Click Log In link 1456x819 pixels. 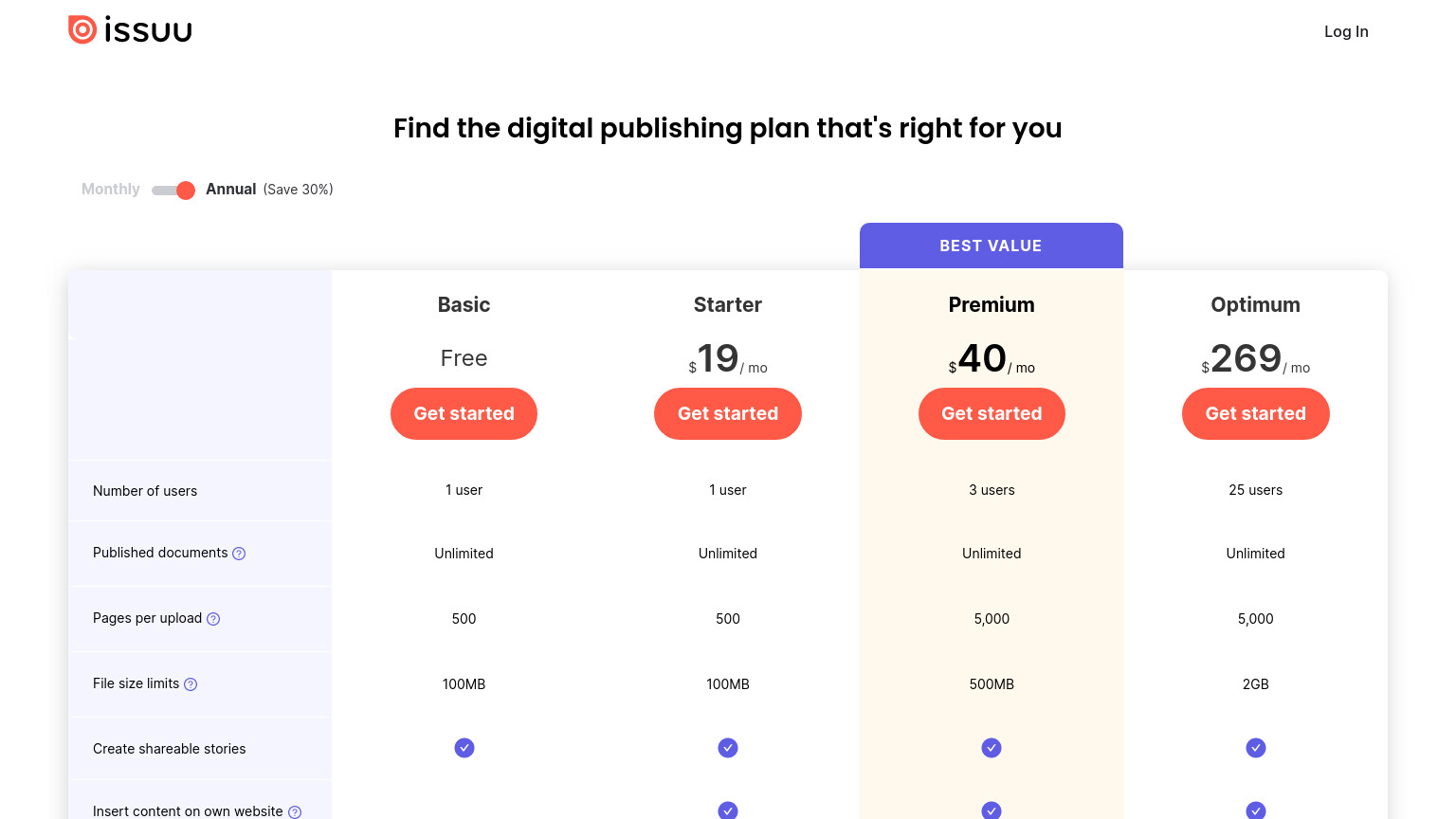[x=1346, y=31]
